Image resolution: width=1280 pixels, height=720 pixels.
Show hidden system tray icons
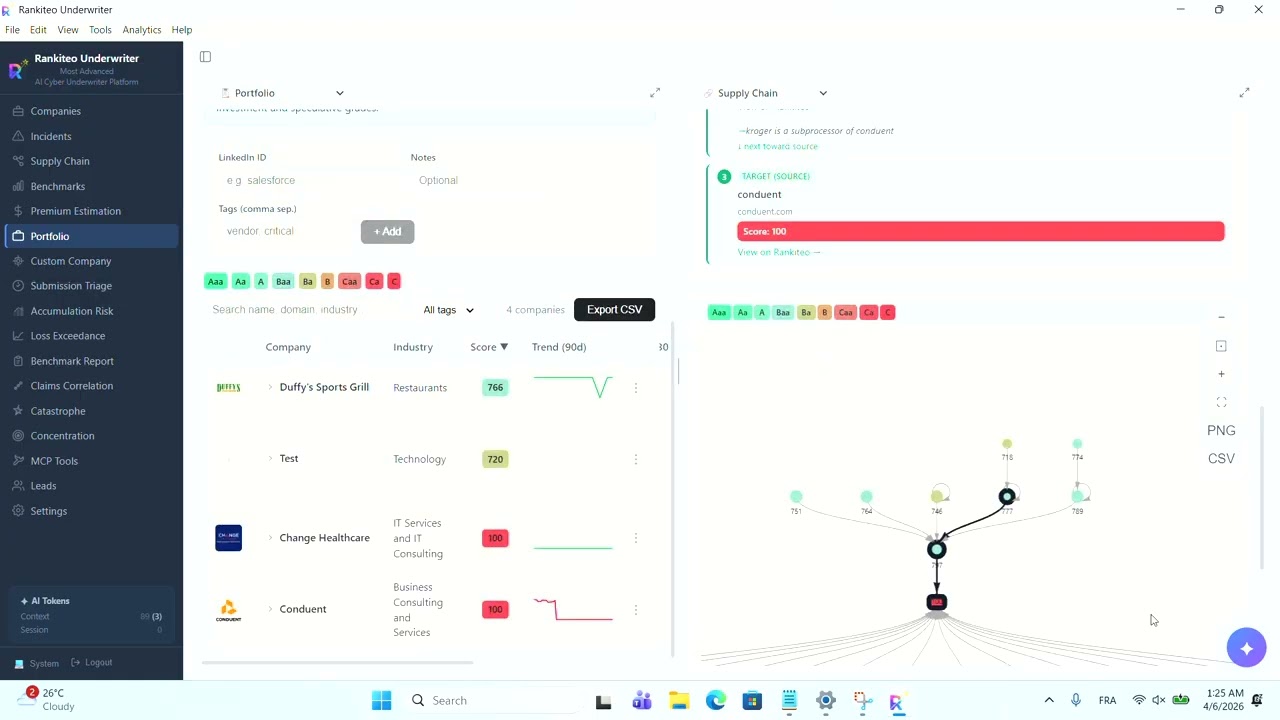1048,701
